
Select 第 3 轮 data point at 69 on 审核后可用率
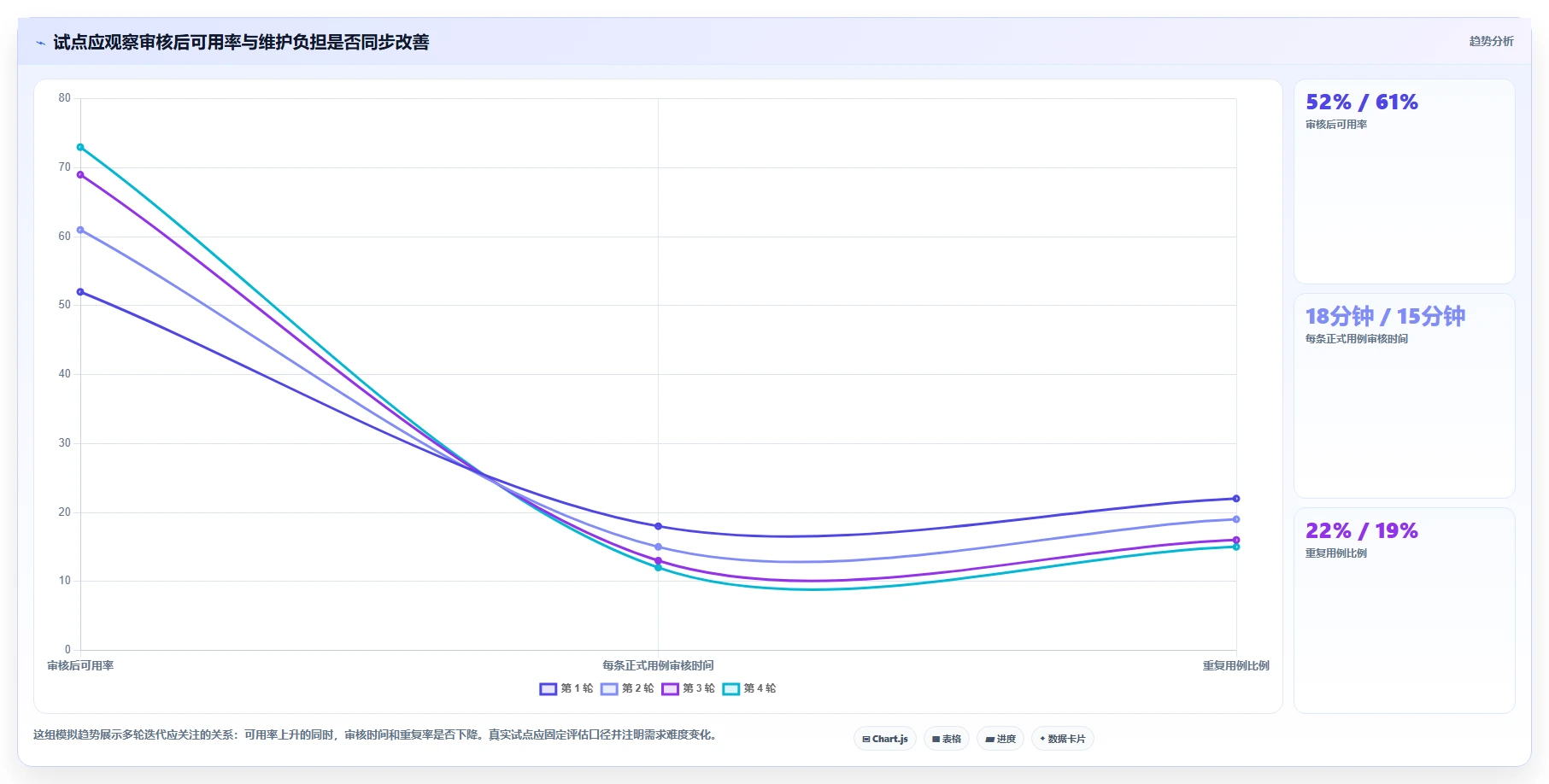pos(80,174)
